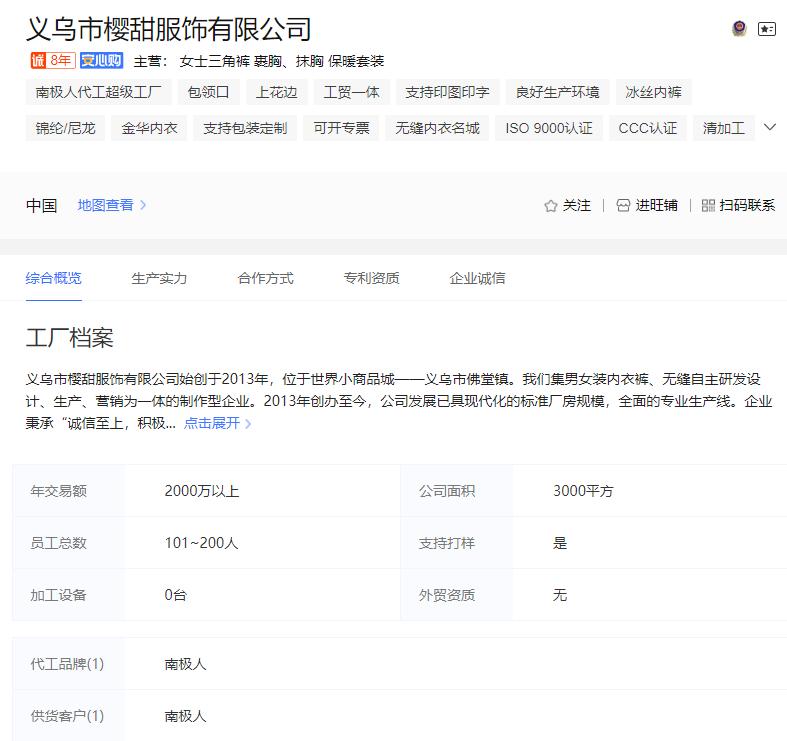Click the 冰丝内裤 tag
Screen dimensions: 787x741
click(653, 92)
